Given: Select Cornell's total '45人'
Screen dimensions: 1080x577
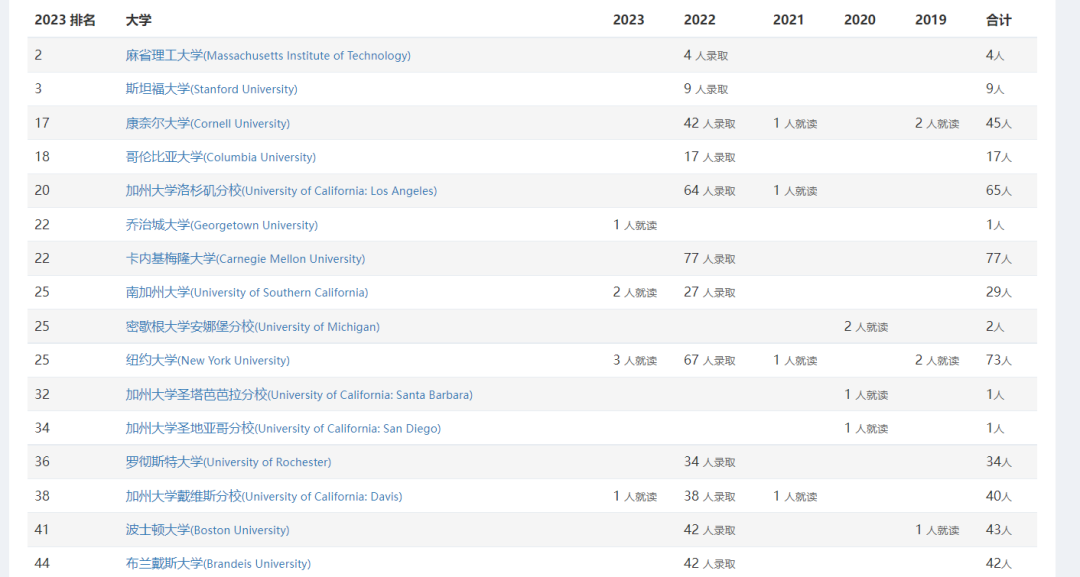Looking at the screenshot, I should 999,123.
